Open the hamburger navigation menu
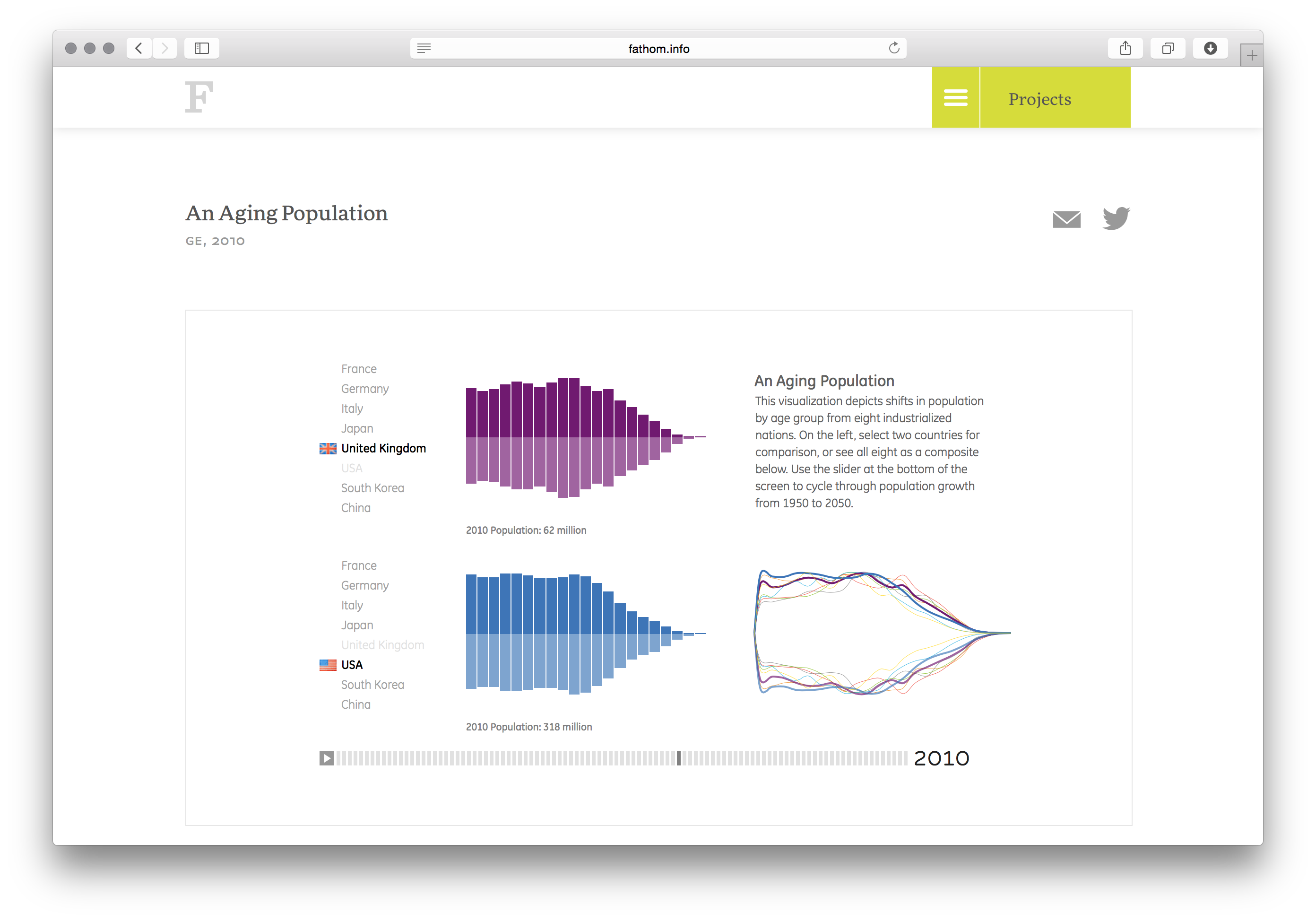Screen dimensions: 1316x921 [955, 97]
